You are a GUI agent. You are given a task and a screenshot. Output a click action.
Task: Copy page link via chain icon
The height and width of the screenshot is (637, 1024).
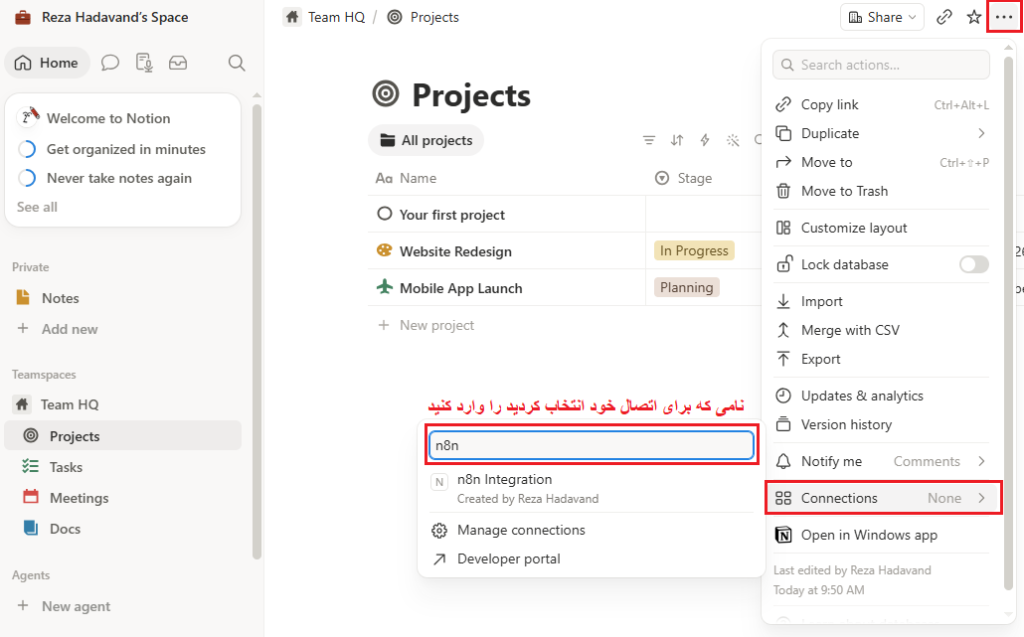point(944,17)
